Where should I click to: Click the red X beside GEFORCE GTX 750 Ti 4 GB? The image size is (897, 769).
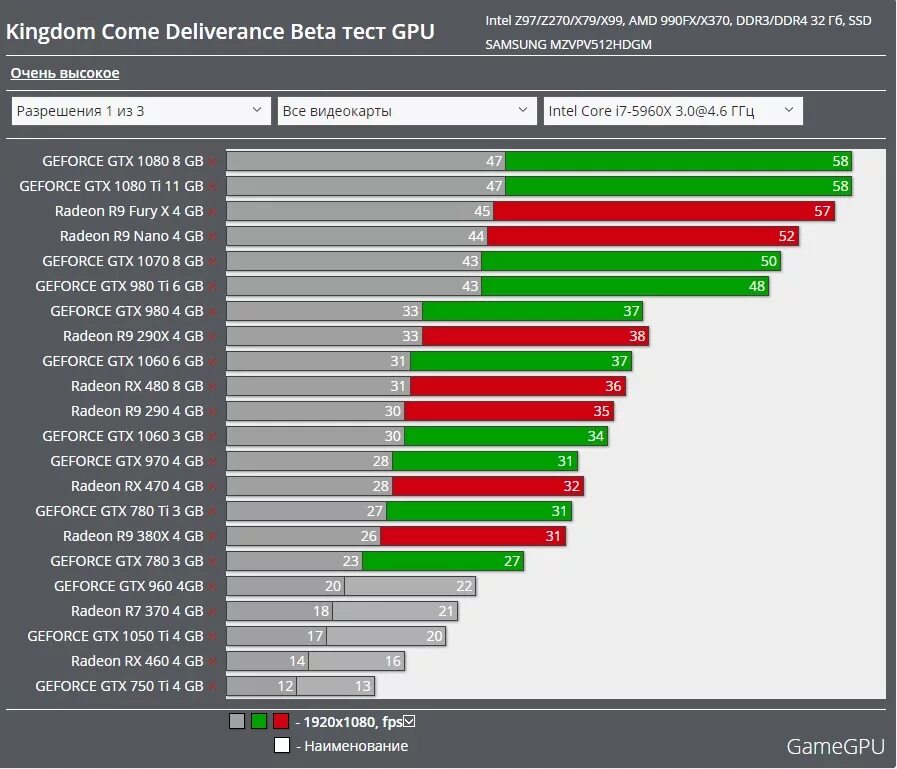pyautogui.click(x=213, y=687)
